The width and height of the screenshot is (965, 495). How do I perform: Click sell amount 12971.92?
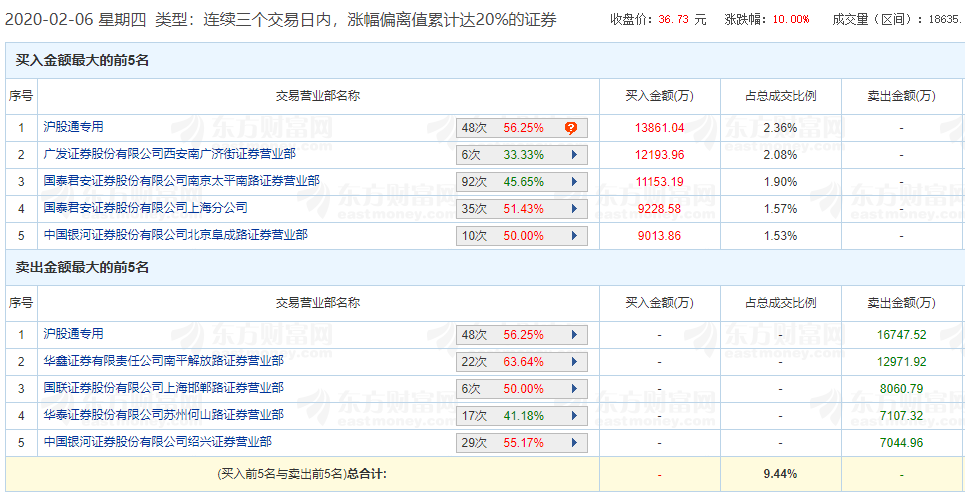pyautogui.click(x=901, y=362)
